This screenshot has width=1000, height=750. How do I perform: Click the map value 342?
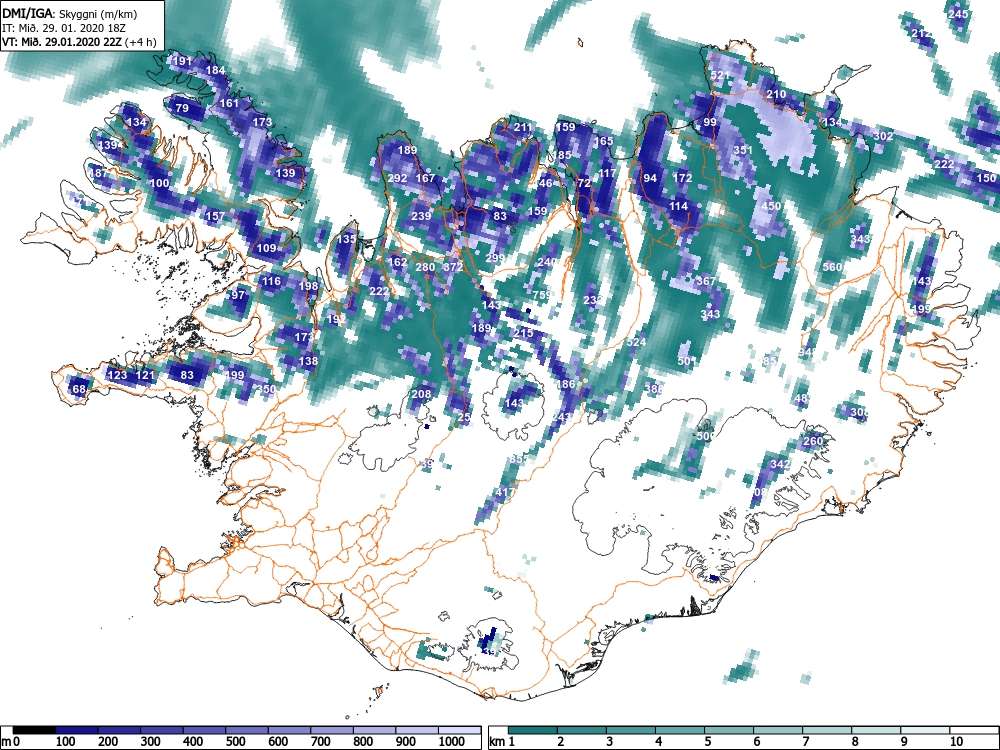pyautogui.click(x=781, y=464)
